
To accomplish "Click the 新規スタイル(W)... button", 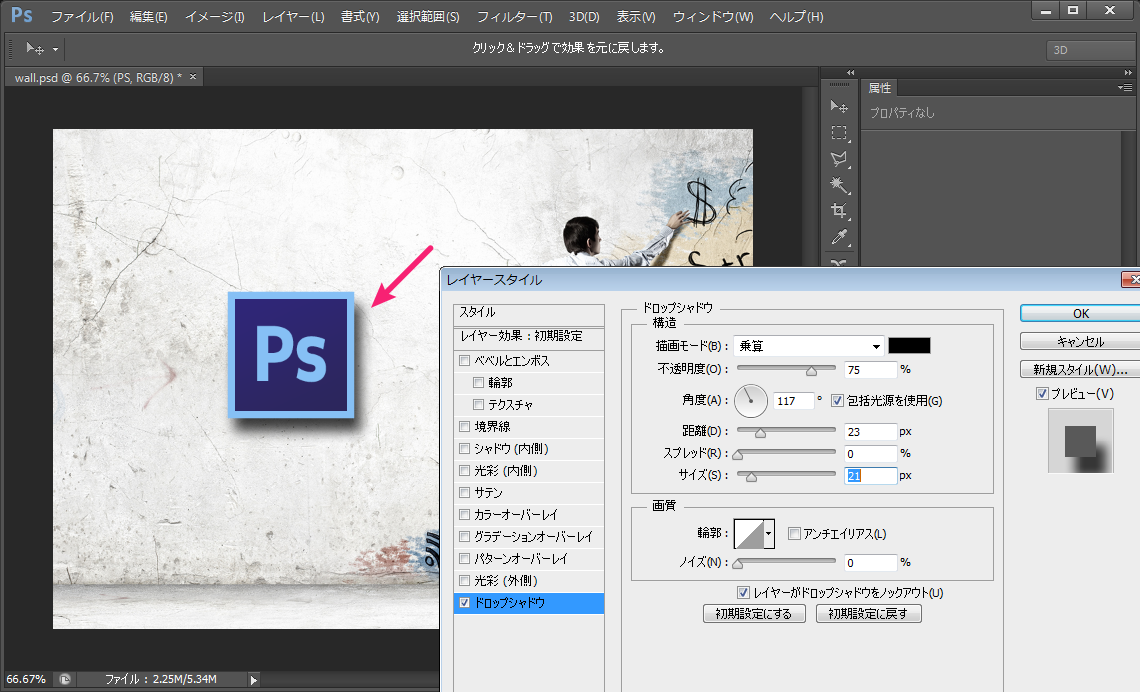I will click(x=1080, y=370).
